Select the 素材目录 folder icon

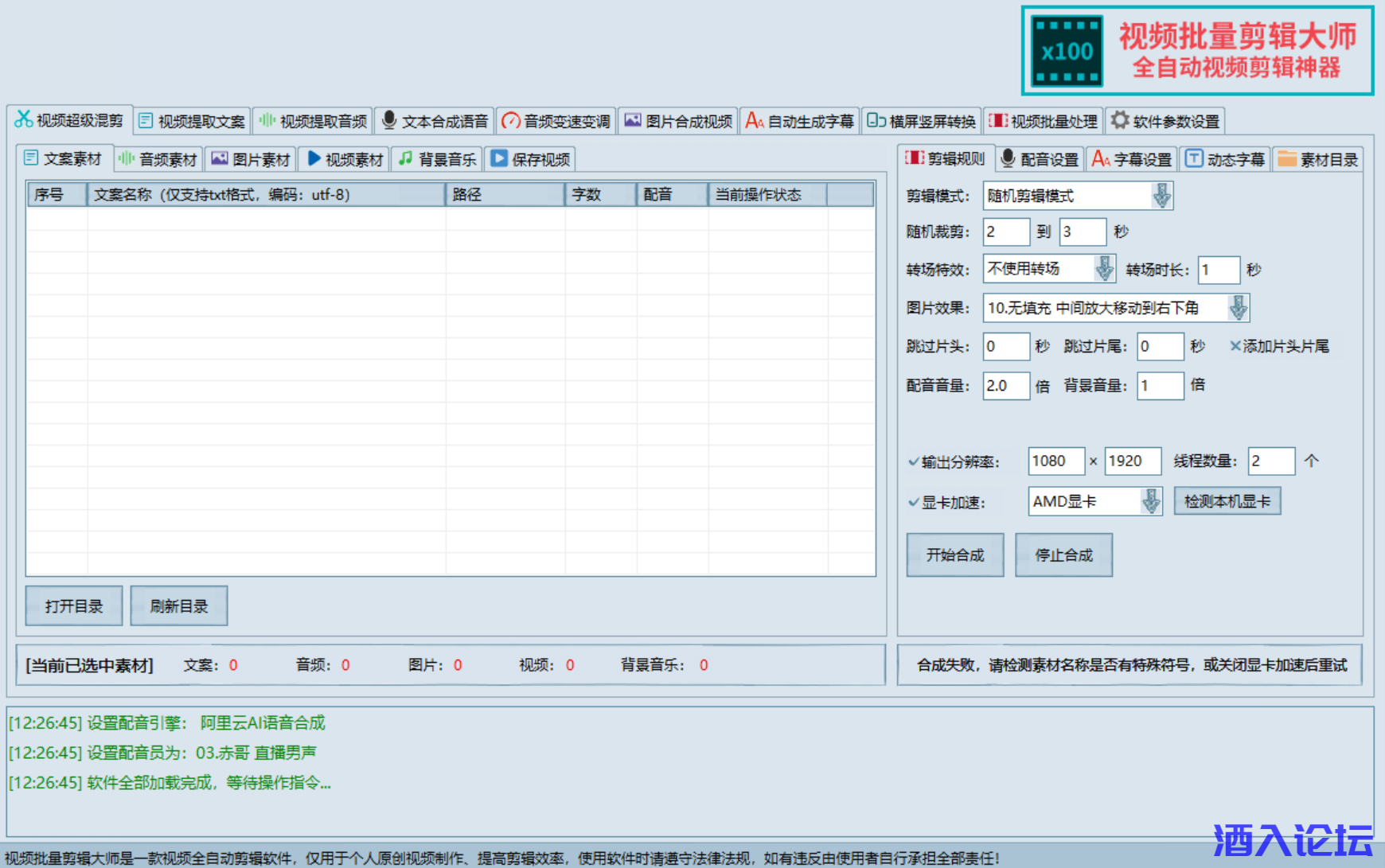(1286, 158)
